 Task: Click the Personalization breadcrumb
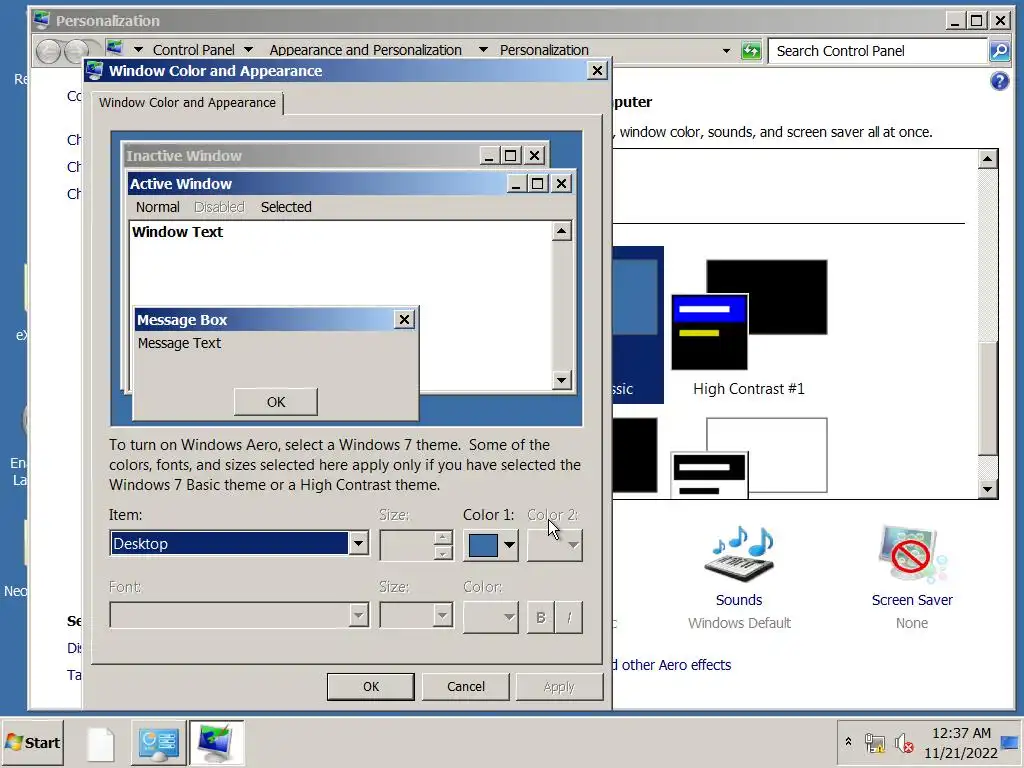[x=544, y=50]
